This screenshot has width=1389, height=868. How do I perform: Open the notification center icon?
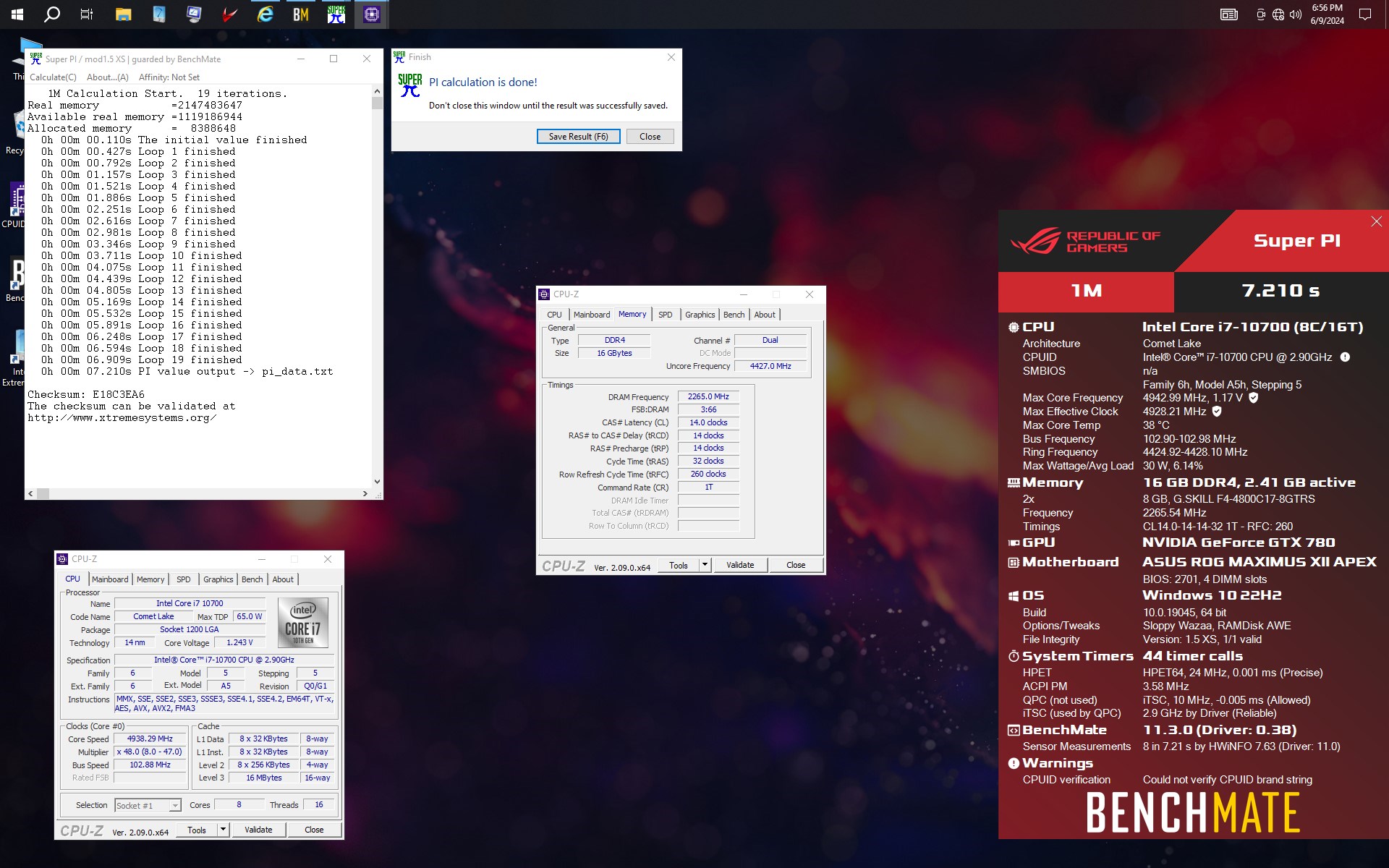click(1365, 14)
